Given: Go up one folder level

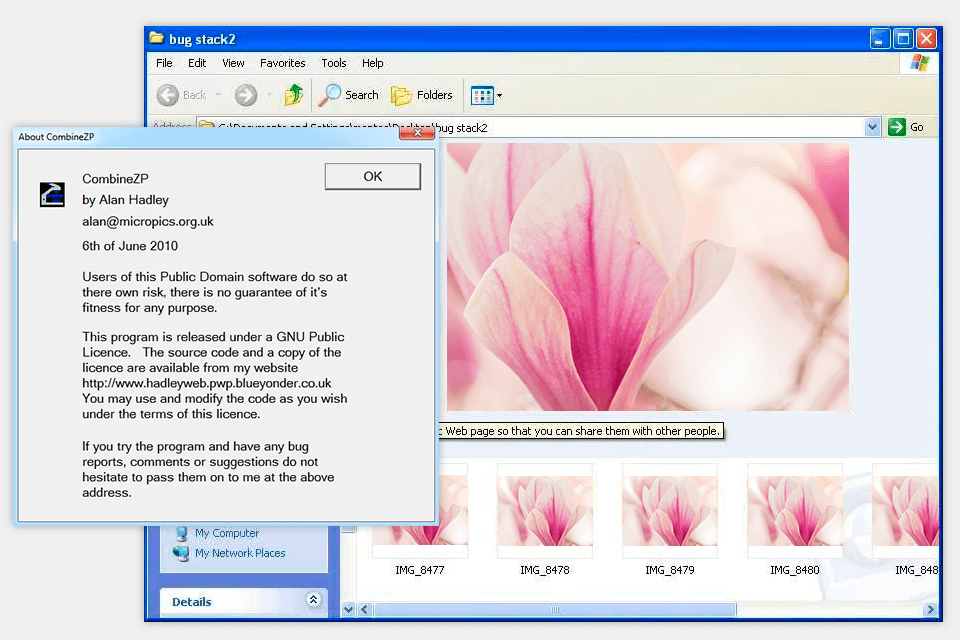Looking at the screenshot, I should [294, 95].
